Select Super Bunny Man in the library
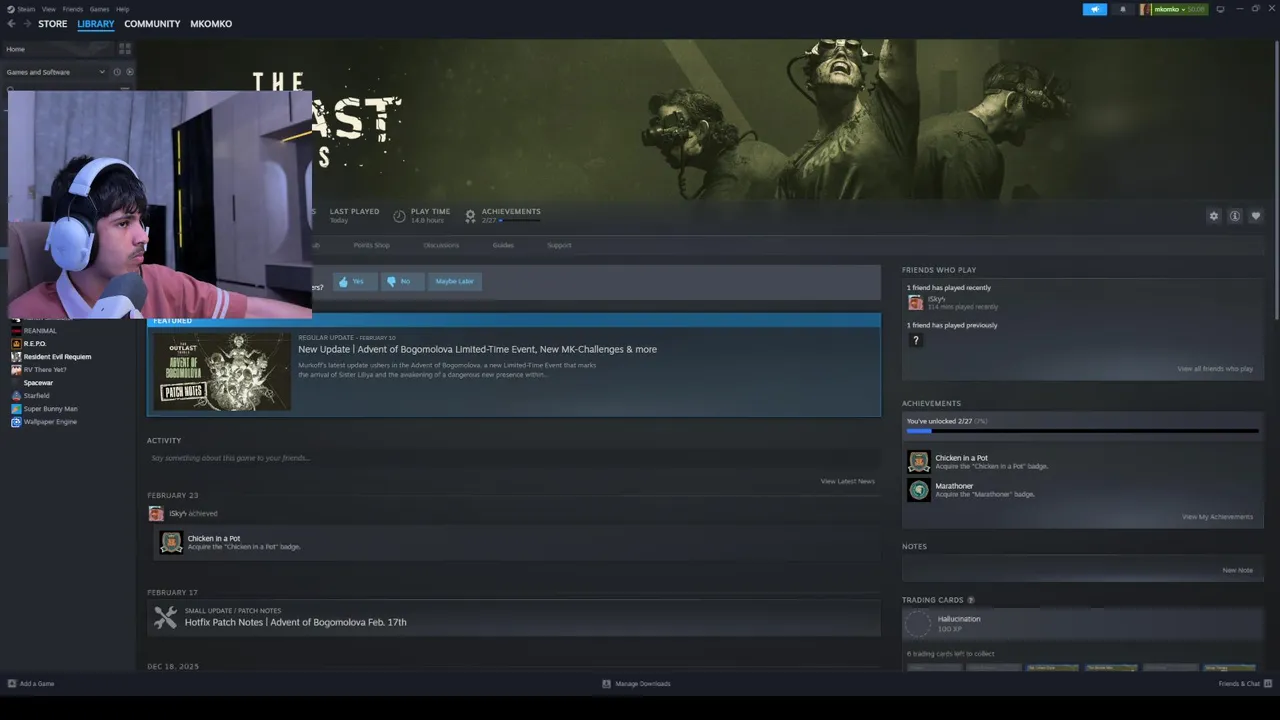The width and height of the screenshot is (1280, 720). 50,409
